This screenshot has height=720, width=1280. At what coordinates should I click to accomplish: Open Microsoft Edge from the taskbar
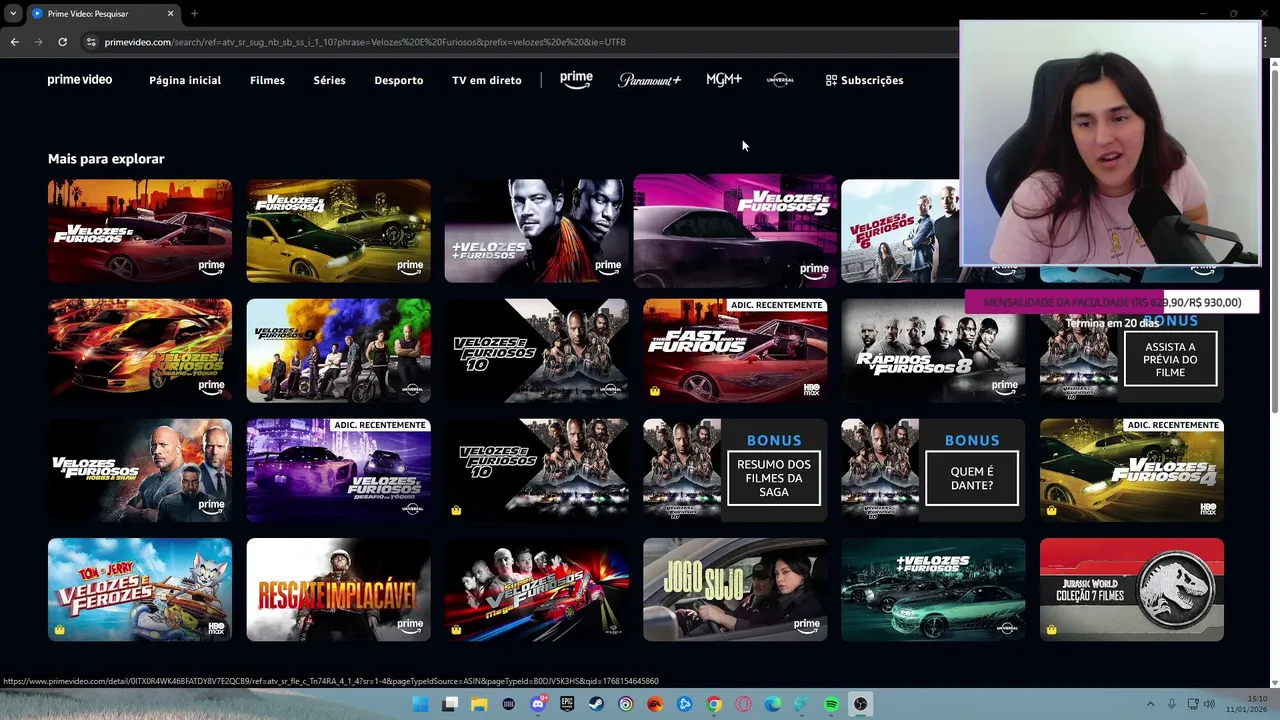(x=773, y=704)
